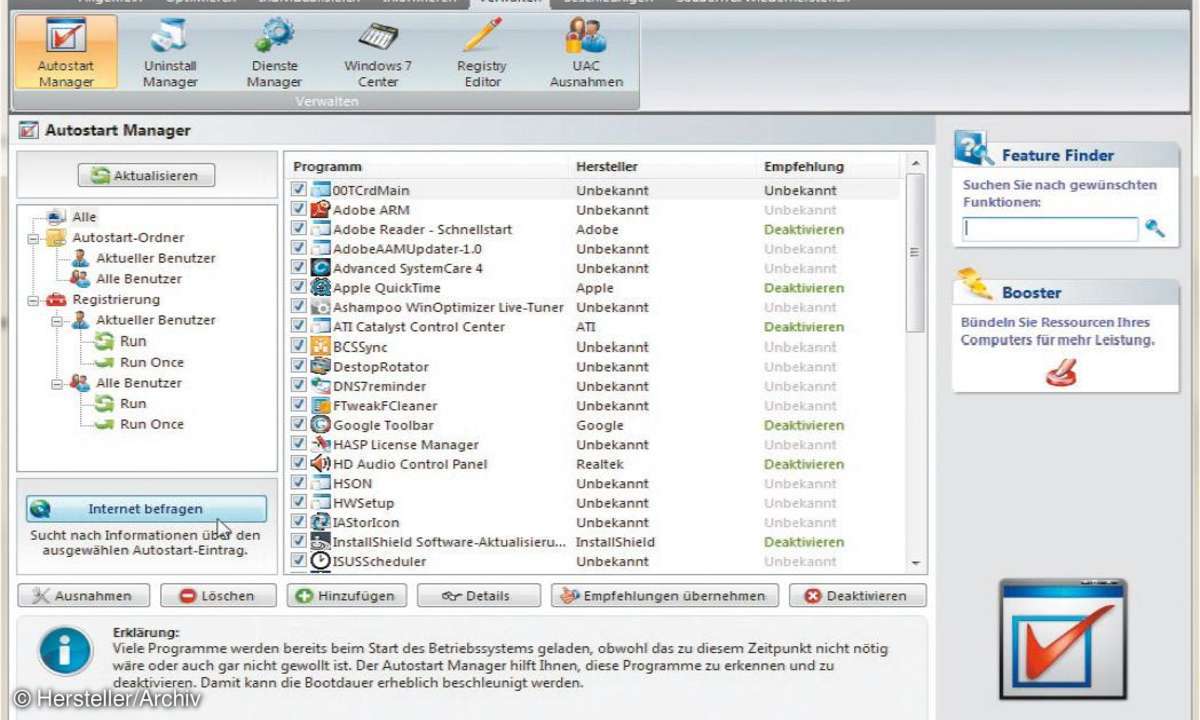Start the Registry Editor tool
The image size is (1200, 720).
pyautogui.click(x=482, y=53)
